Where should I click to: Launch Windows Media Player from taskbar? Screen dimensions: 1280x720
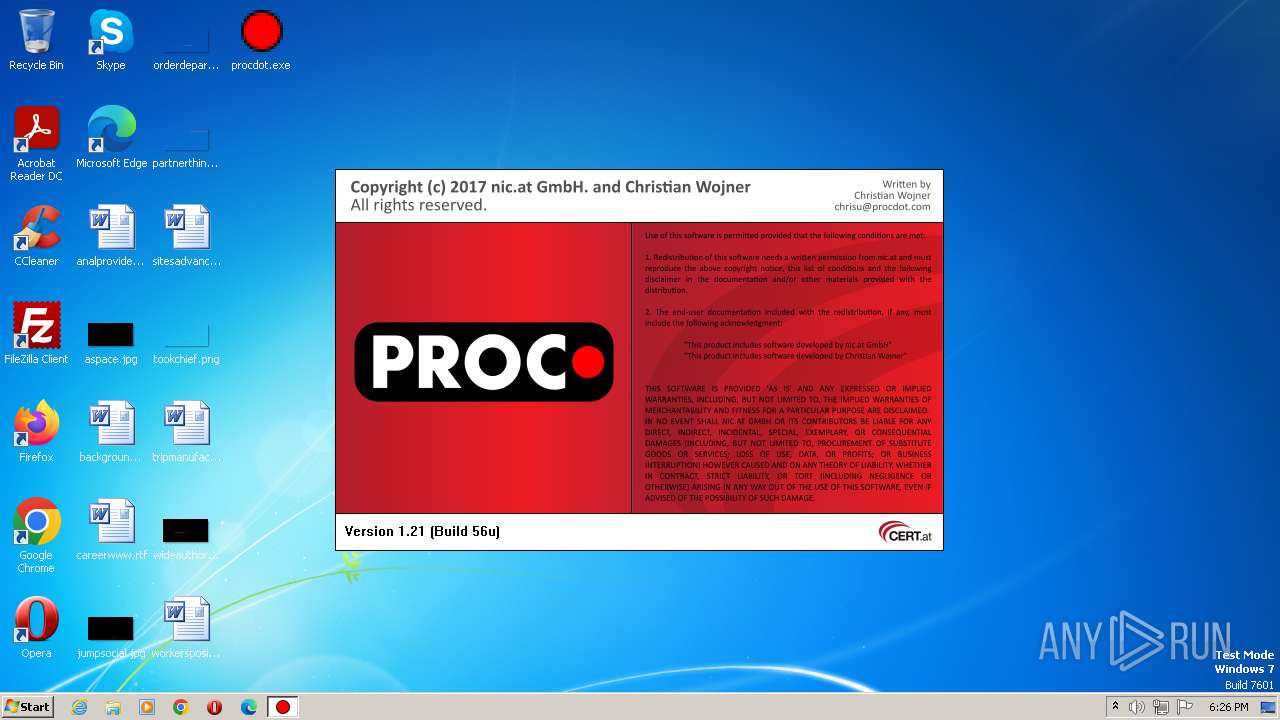coord(147,707)
